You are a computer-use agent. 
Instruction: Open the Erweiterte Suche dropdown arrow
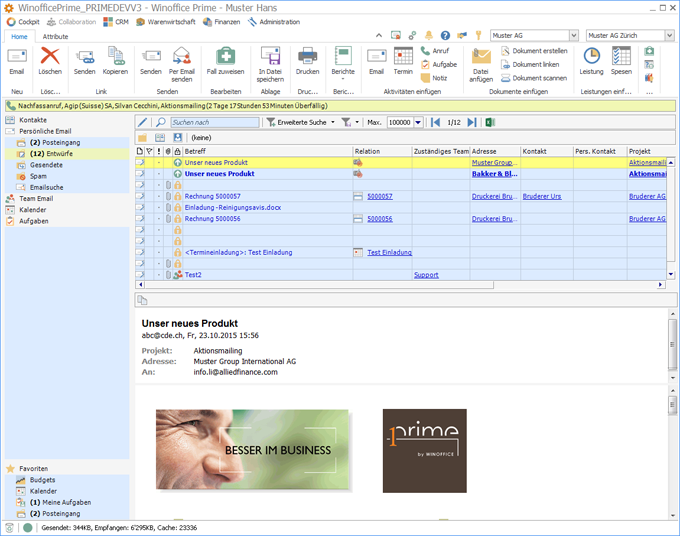[333, 122]
